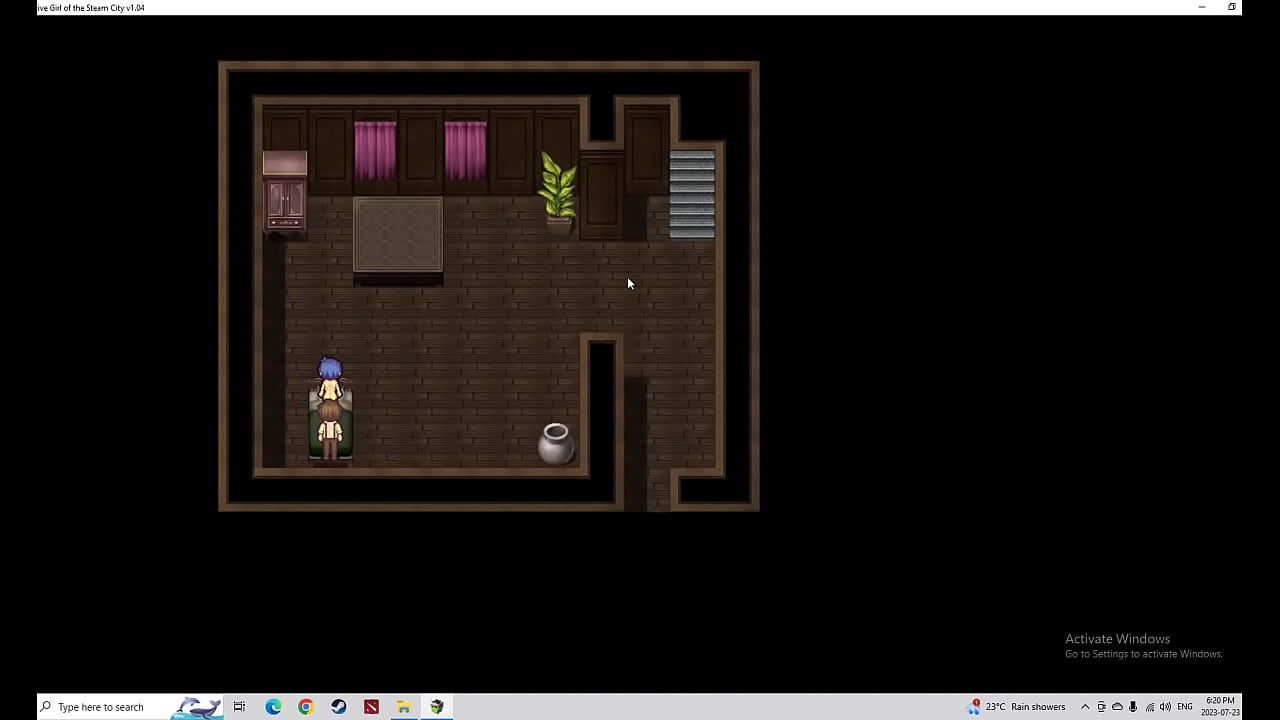Restore down the game window
Image resolution: width=1280 pixels, height=720 pixels.
pos(1232,7)
